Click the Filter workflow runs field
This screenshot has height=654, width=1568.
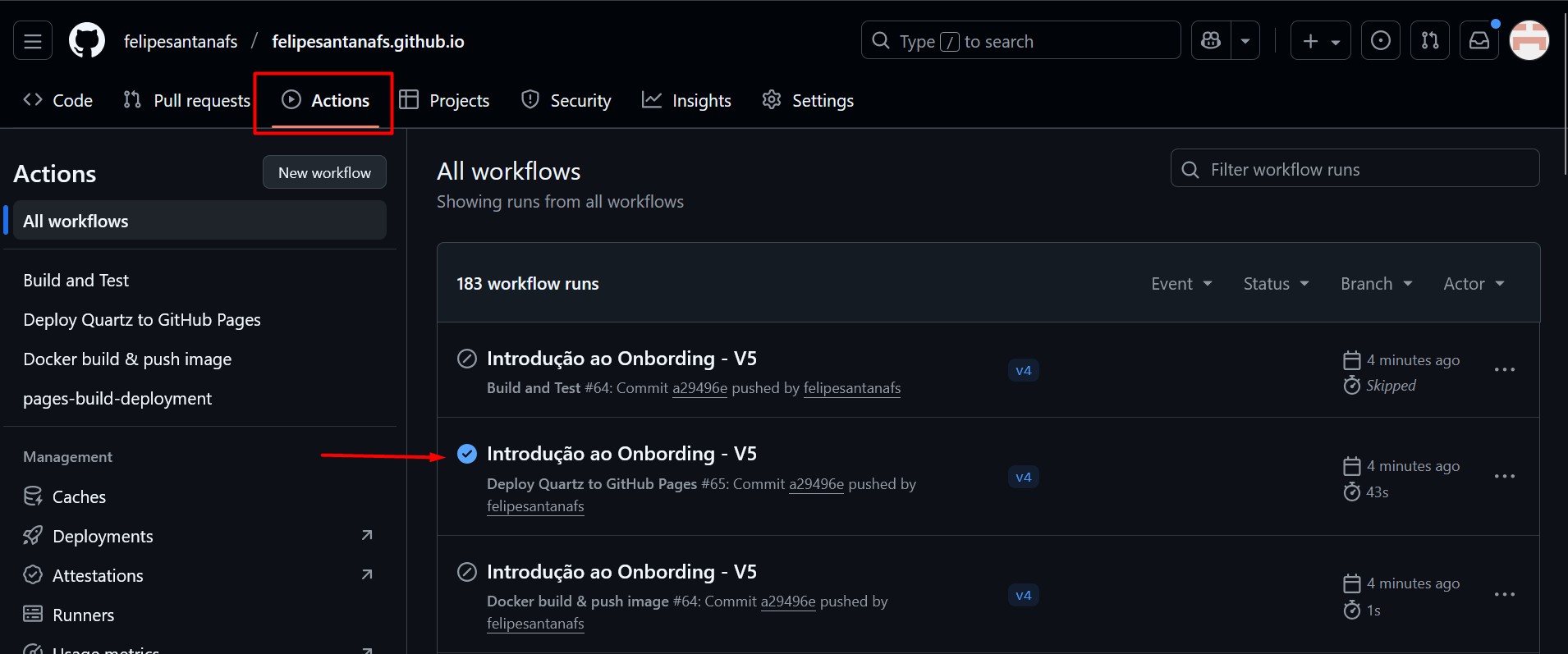(1355, 170)
